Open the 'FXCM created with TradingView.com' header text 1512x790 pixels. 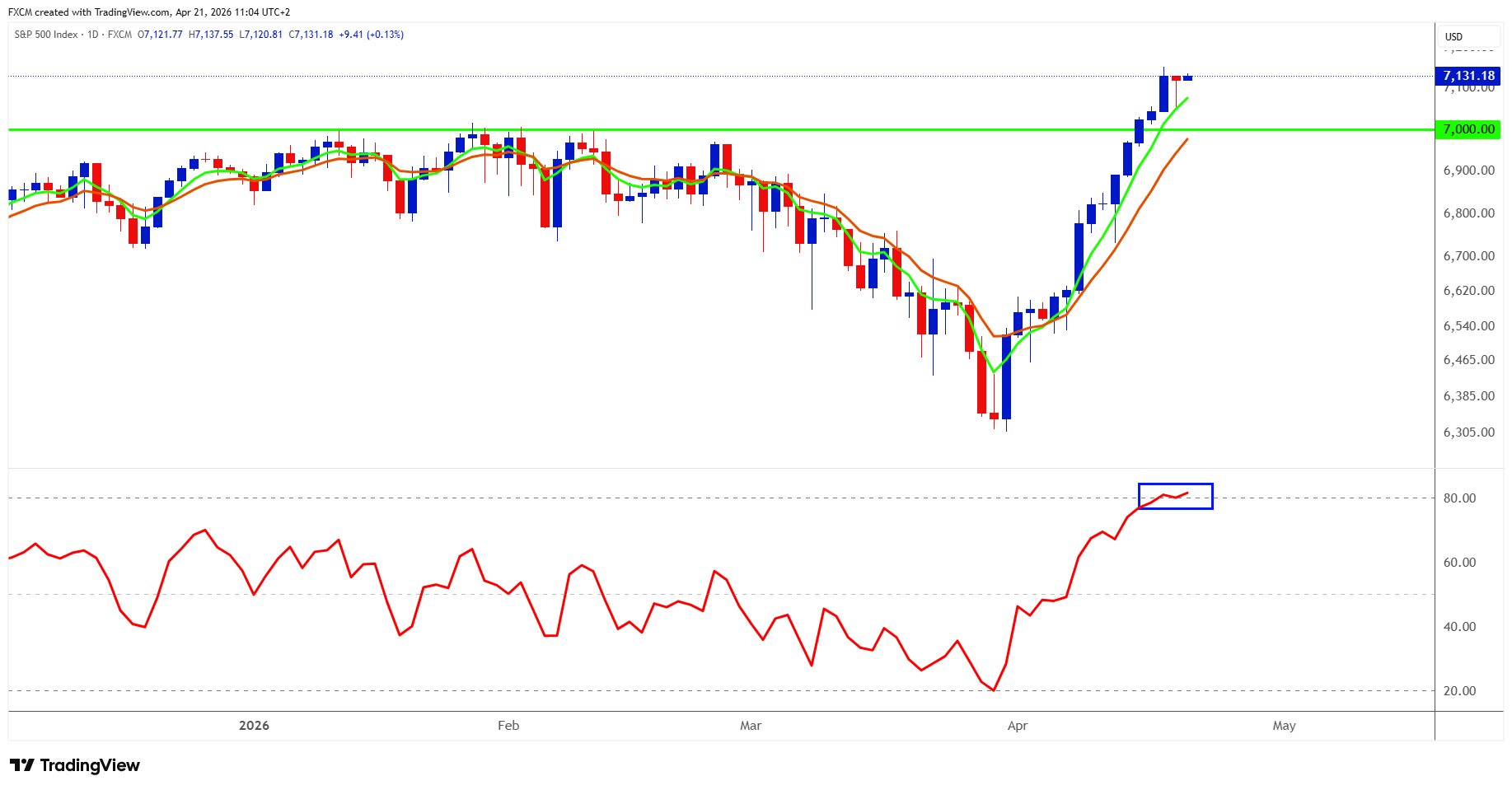[x=148, y=12]
